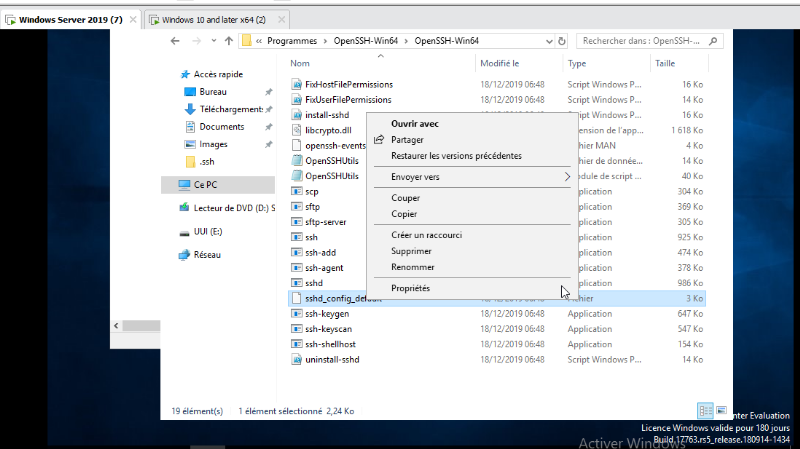Image resolution: width=800 pixels, height=449 pixels.
Task: Go forward with the right arrow button
Action: (x=196, y=41)
